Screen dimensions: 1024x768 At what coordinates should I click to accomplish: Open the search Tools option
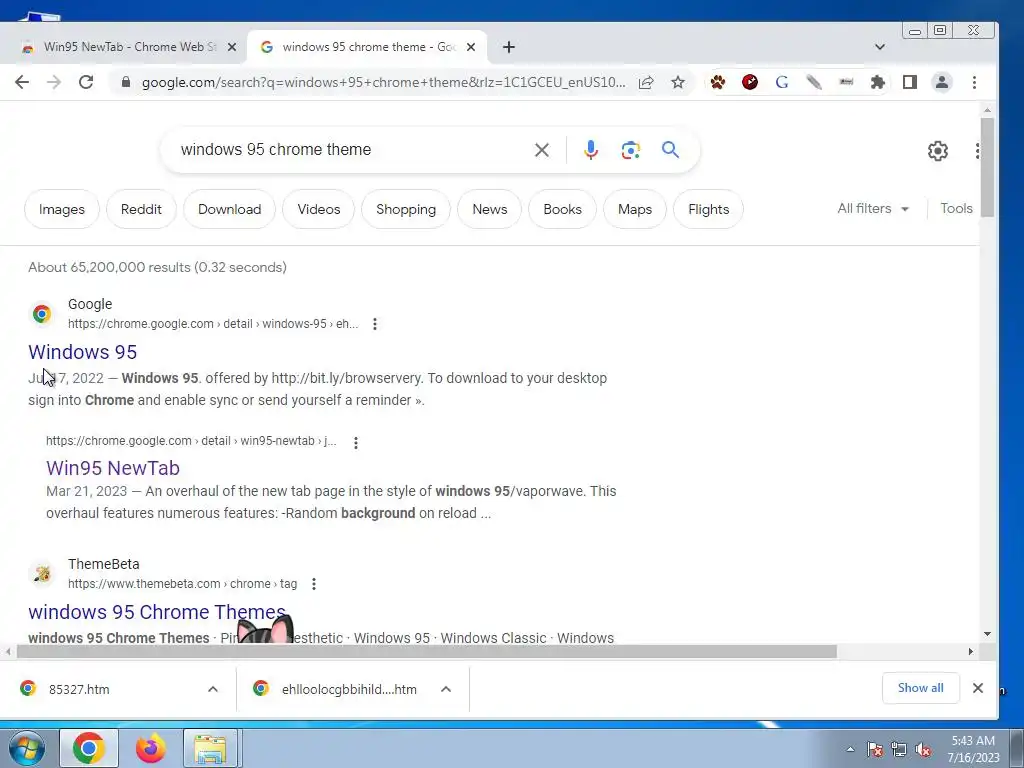pyautogui.click(x=956, y=208)
